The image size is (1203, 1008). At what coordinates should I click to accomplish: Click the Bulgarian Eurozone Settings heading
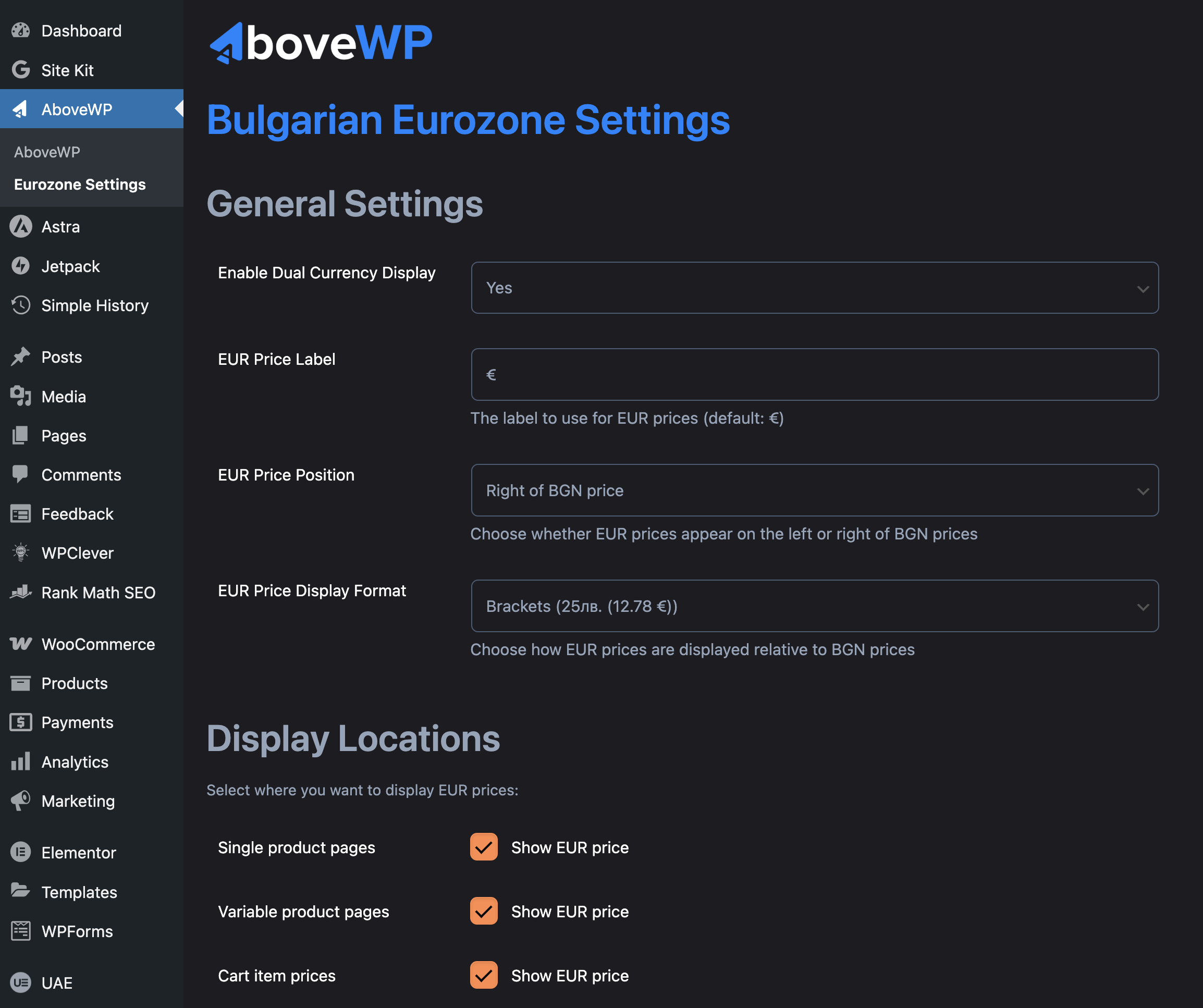(x=468, y=120)
